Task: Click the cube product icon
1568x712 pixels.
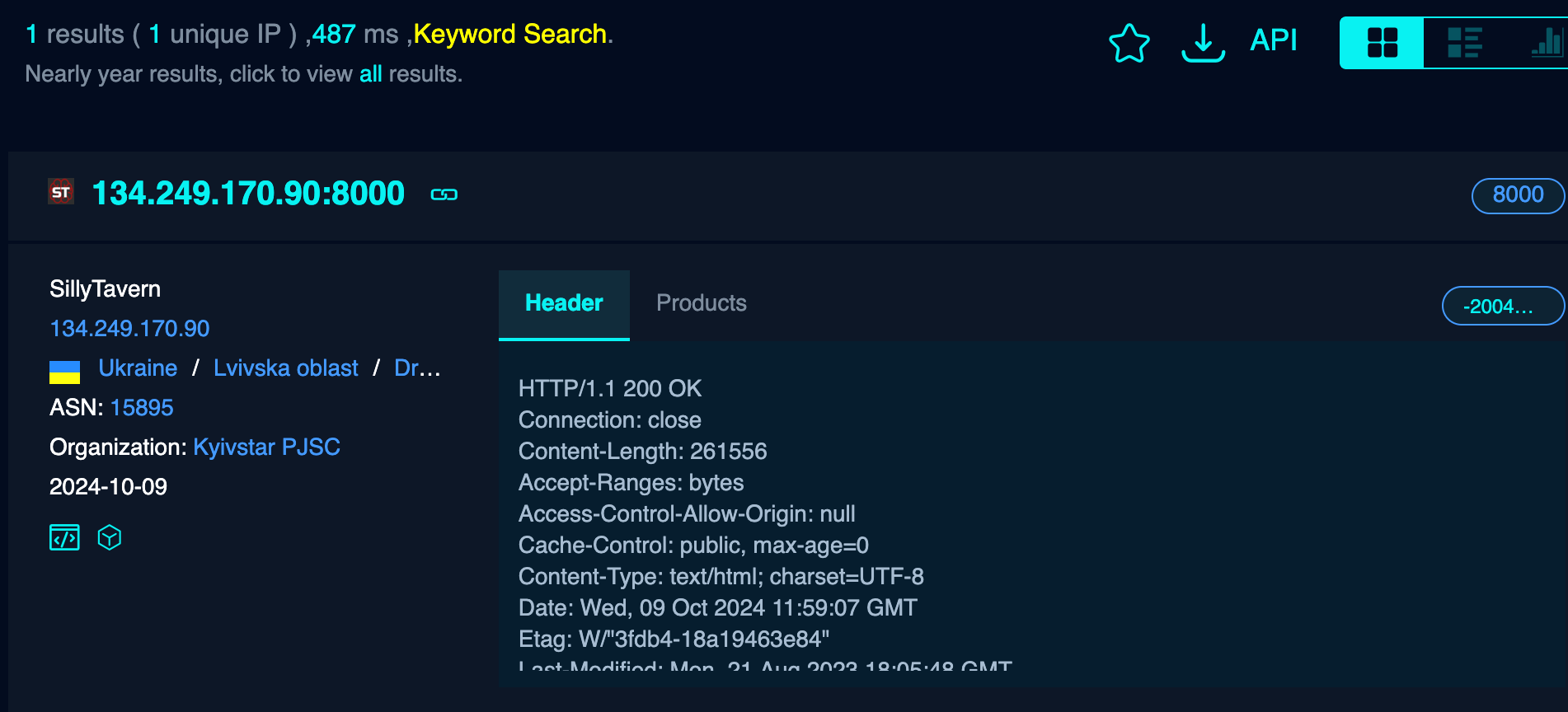Action: pyautogui.click(x=110, y=537)
